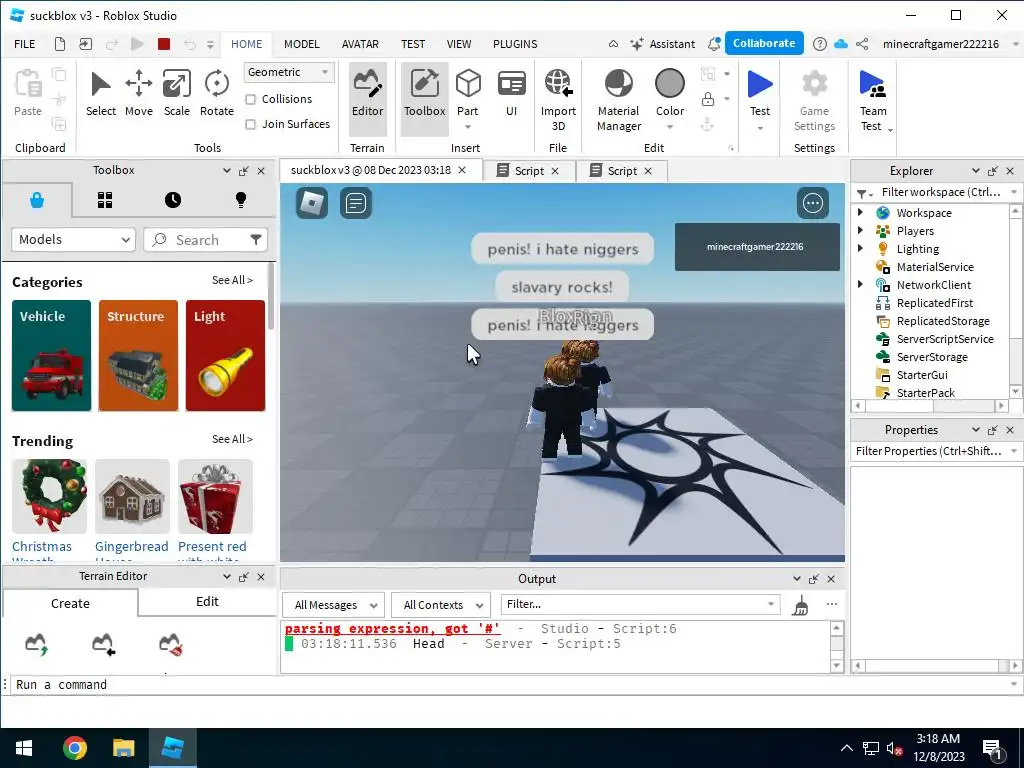The height and width of the screenshot is (768, 1024).
Task: Open the Models category dropdown
Action: click(73, 240)
